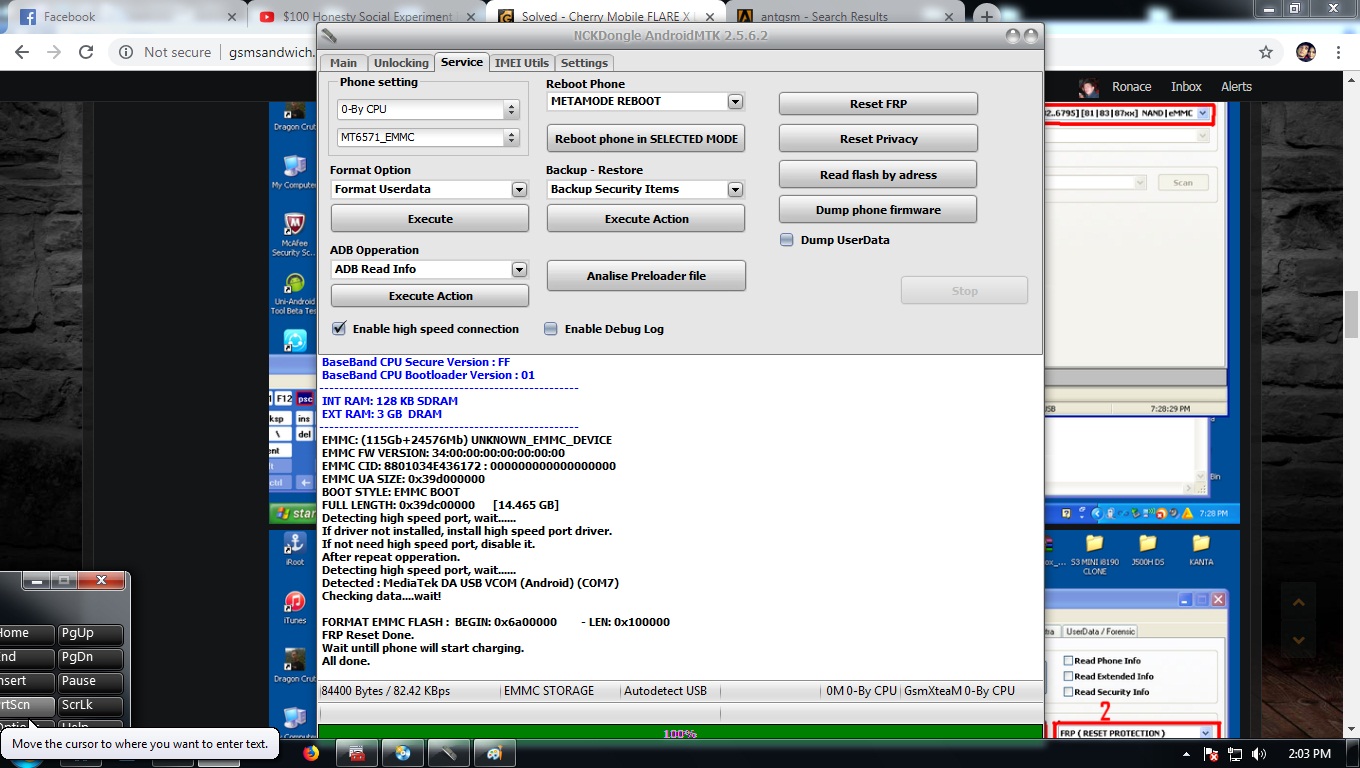The height and width of the screenshot is (768, 1360).
Task: Reload the current Chrome page
Action: 86,52
